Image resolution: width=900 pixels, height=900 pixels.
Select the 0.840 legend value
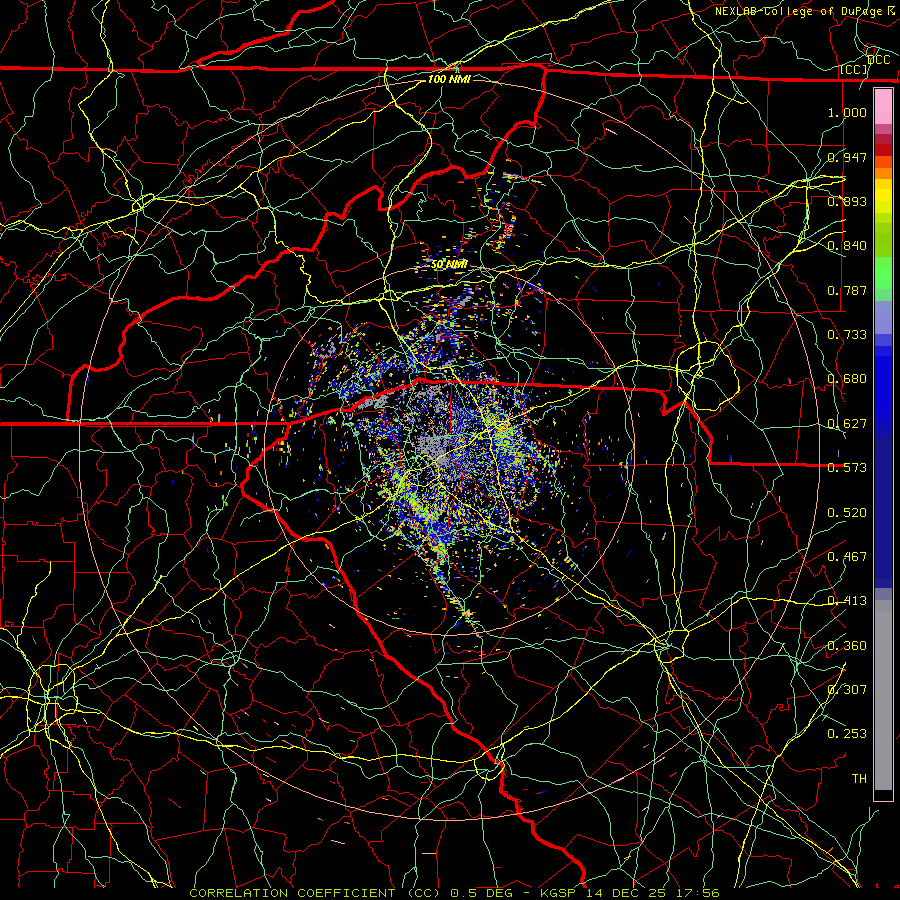point(847,246)
